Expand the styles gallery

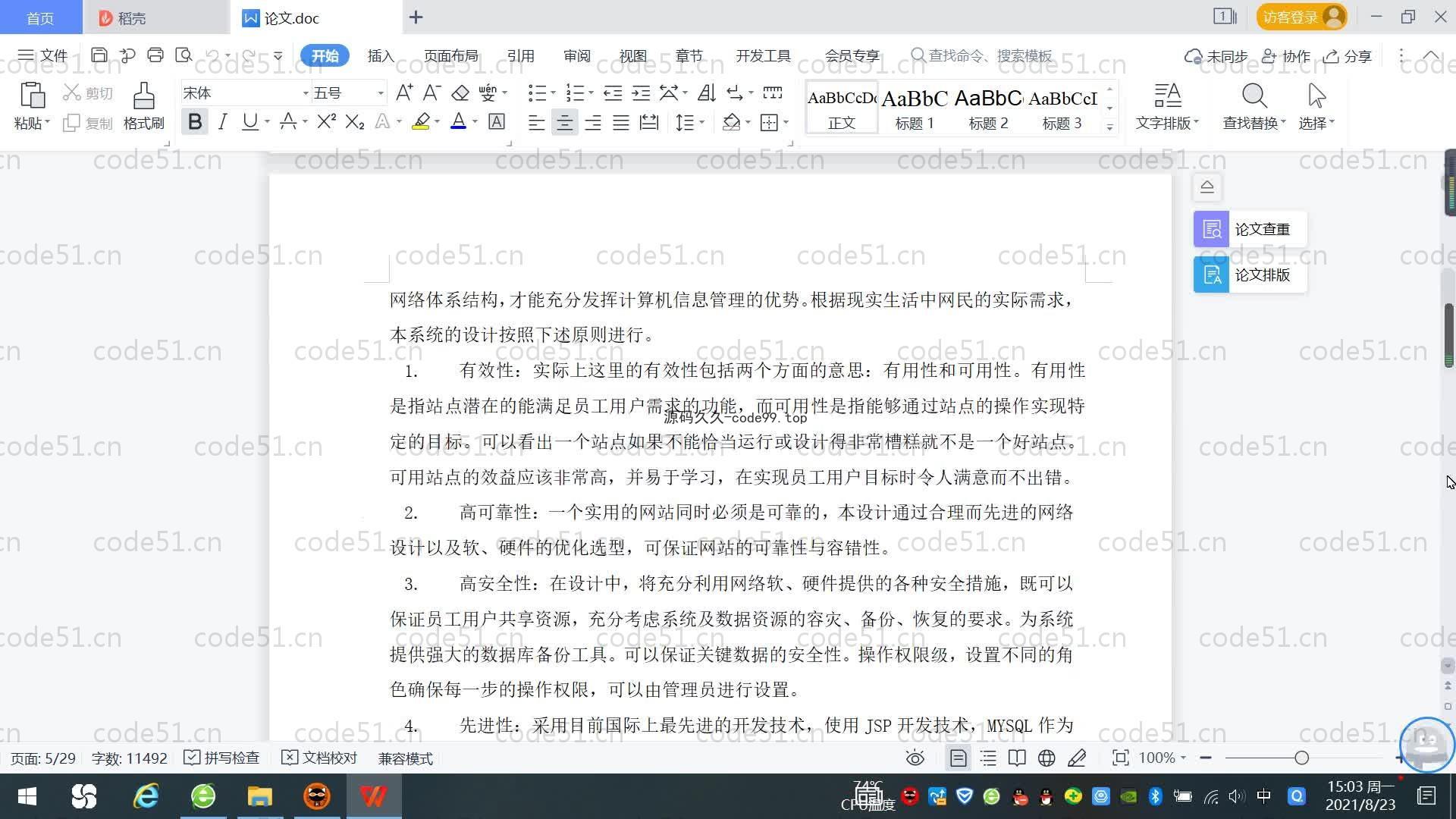(x=1109, y=127)
